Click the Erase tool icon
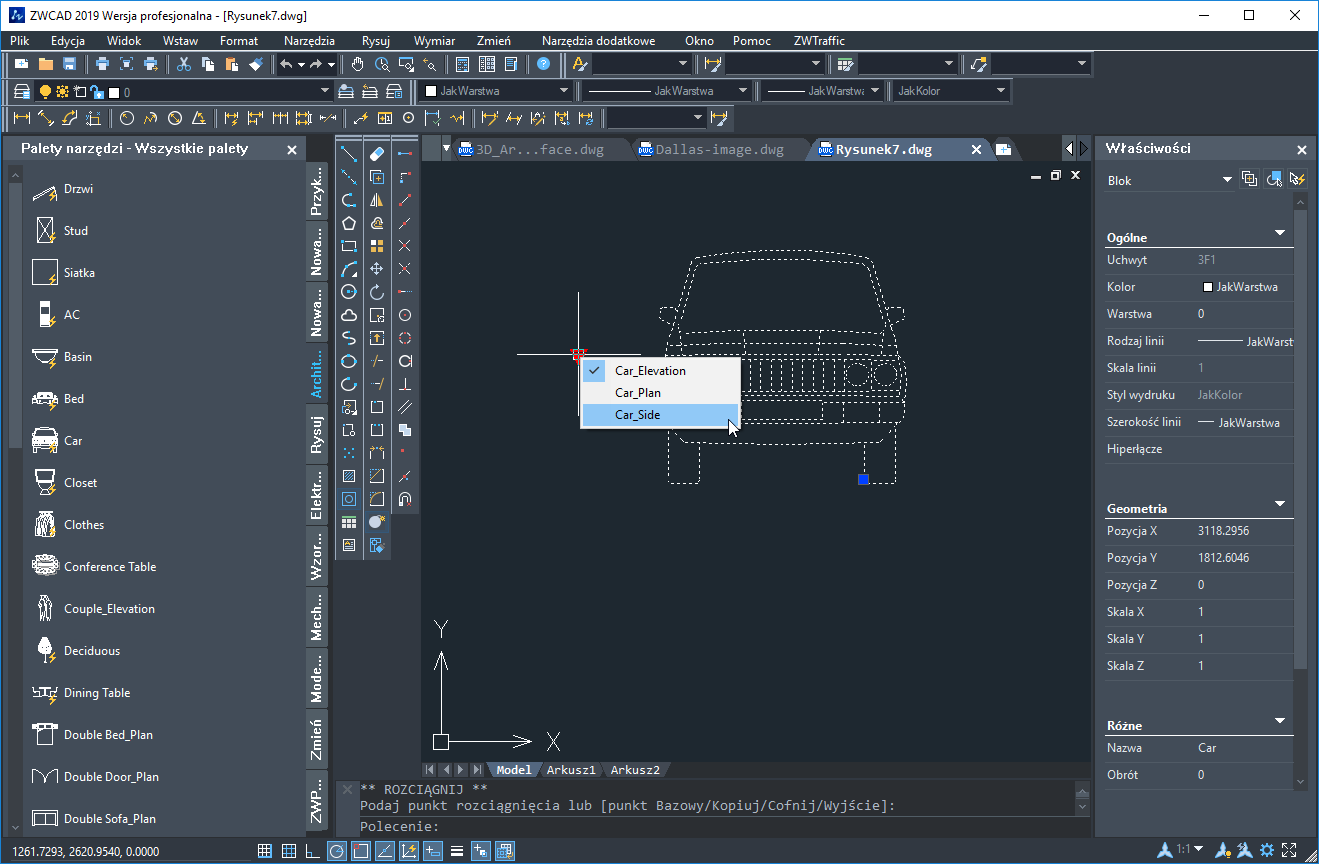The image size is (1319, 864). coord(377,153)
